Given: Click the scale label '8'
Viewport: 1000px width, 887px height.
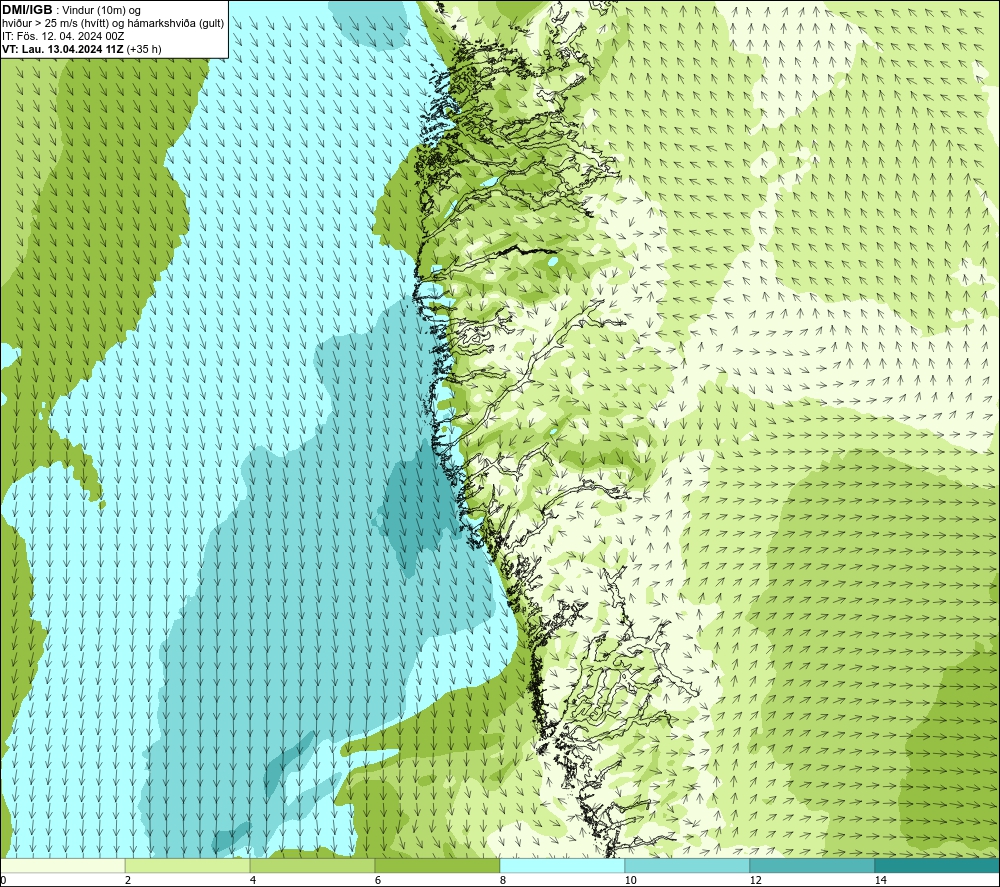Looking at the screenshot, I should 503,880.
